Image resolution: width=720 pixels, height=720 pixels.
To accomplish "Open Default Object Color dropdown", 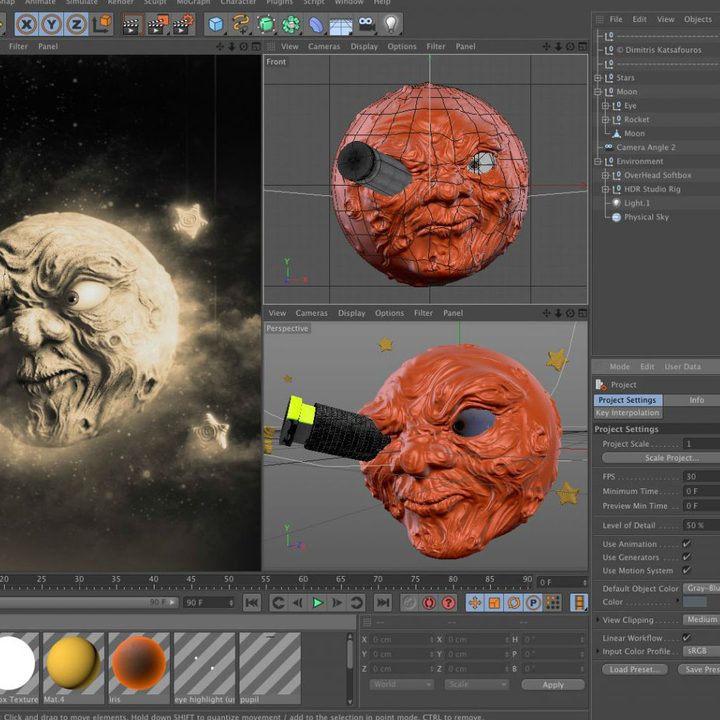I will (702, 588).
